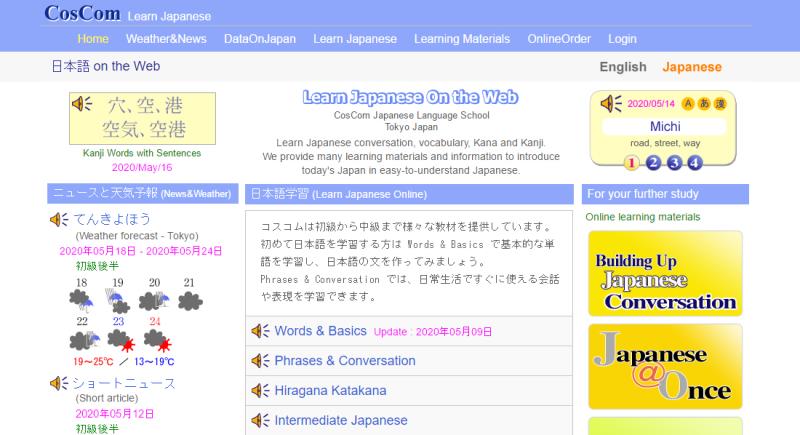The width and height of the screenshot is (800, 435).
Task: Play audio for the Kanji Words box
Action: click(x=81, y=104)
